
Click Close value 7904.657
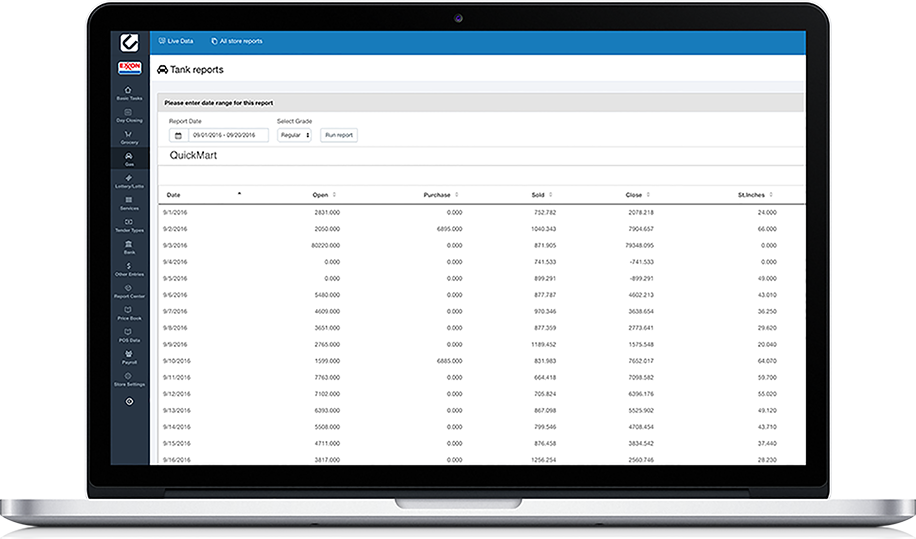tap(641, 229)
